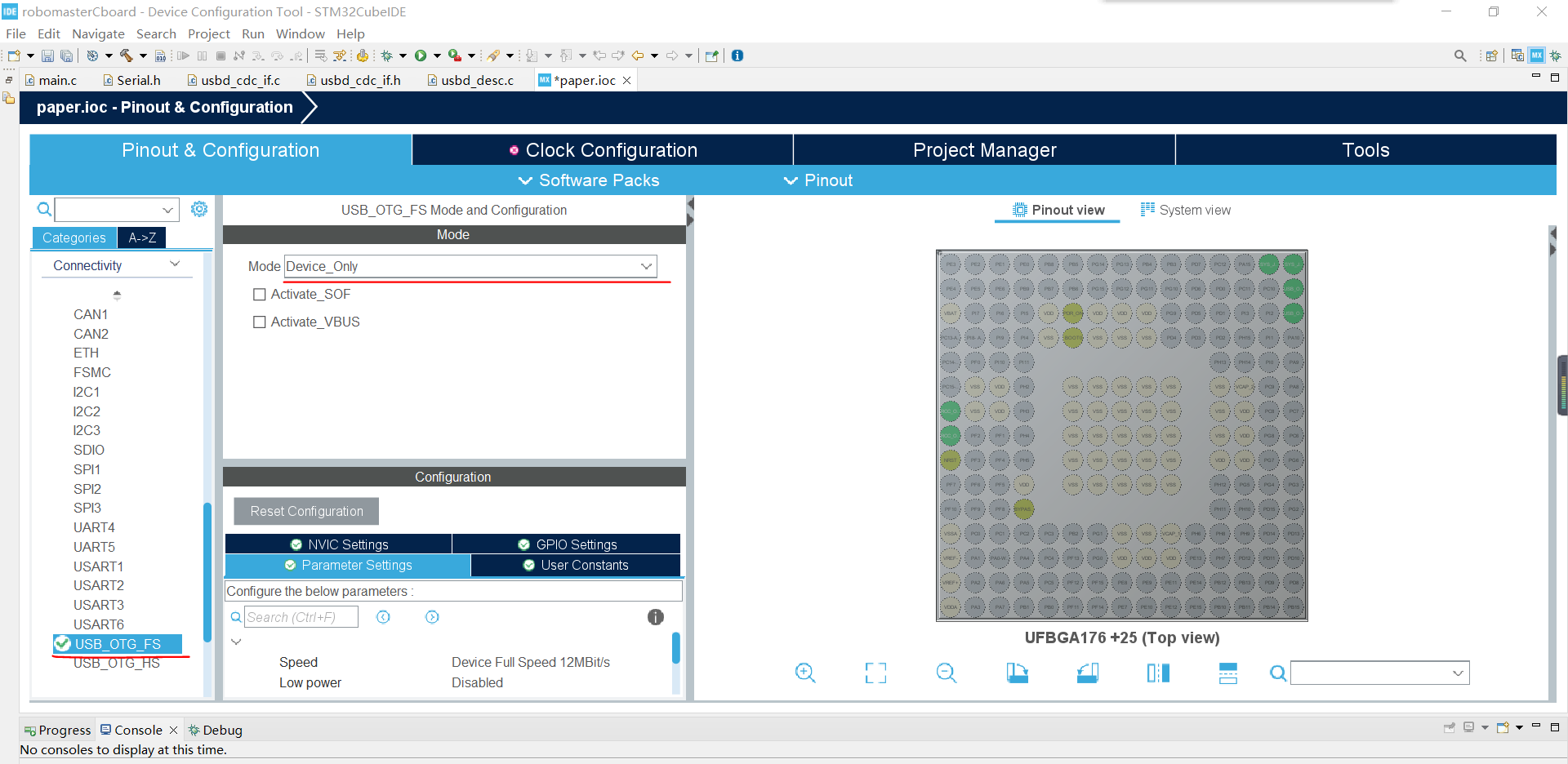Image resolution: width=1568 pixels, height=764 pixels.
Task: Select SPI1 in the Connectivity list
Action: (x=87, y=469)
